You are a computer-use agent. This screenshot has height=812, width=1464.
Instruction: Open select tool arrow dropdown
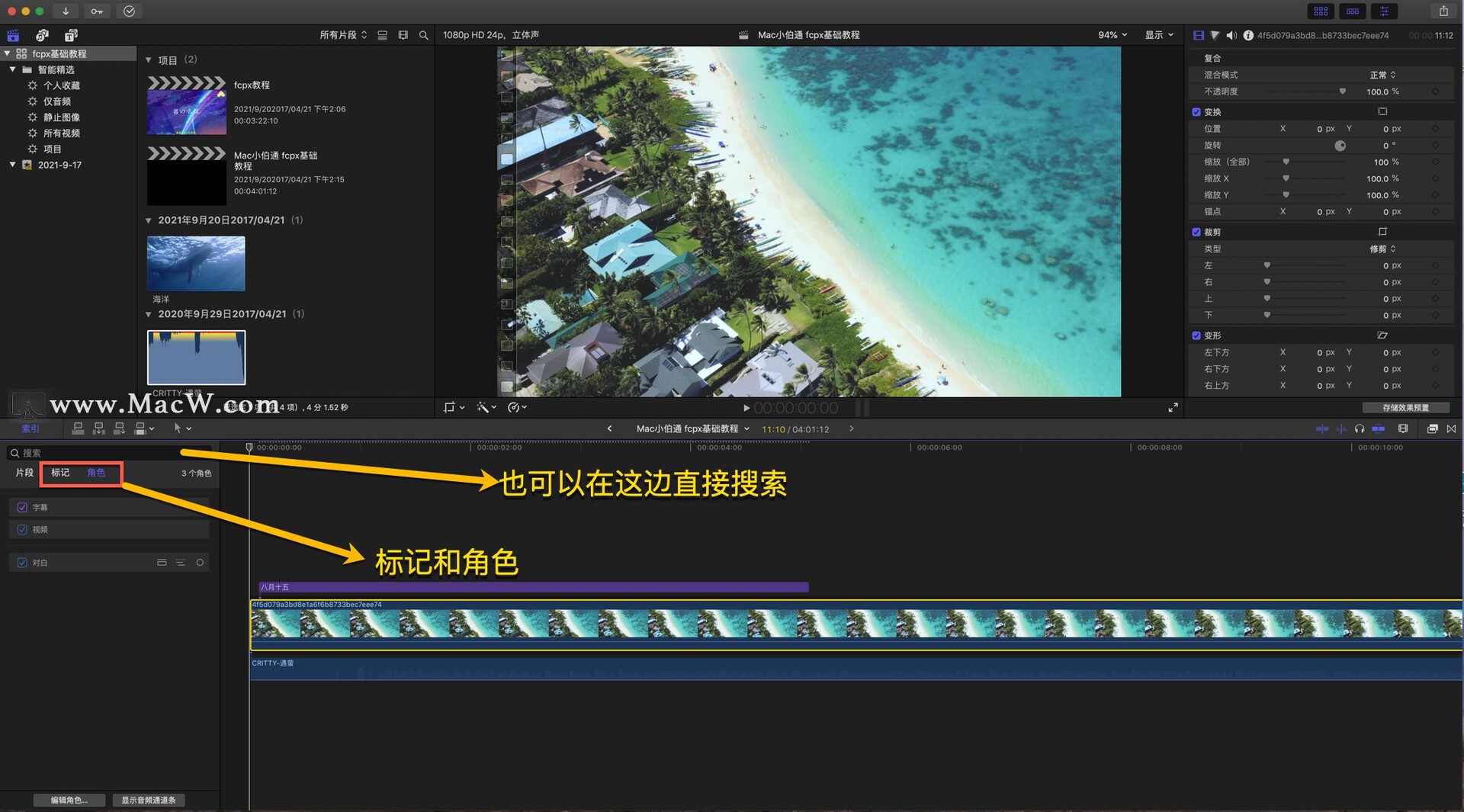[x=182, y=428]
